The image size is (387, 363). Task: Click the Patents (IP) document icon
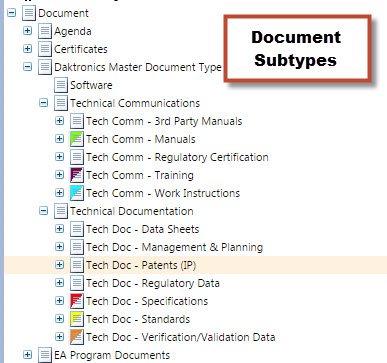77,265
